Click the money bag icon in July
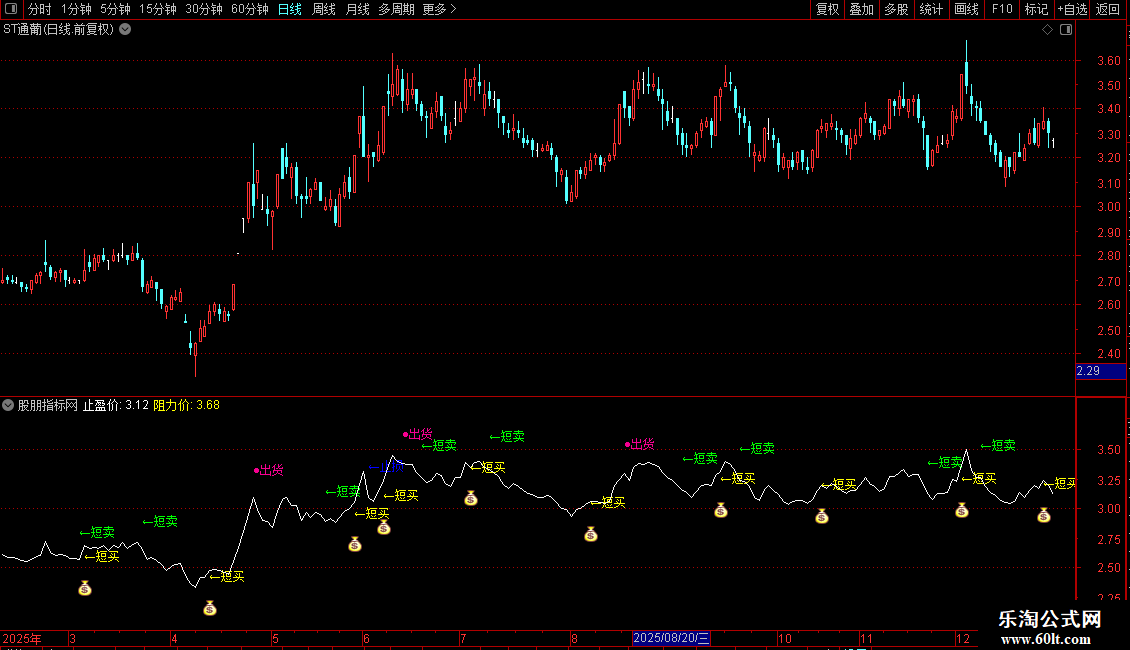The image size is (1130, 650). click(471, 498)
